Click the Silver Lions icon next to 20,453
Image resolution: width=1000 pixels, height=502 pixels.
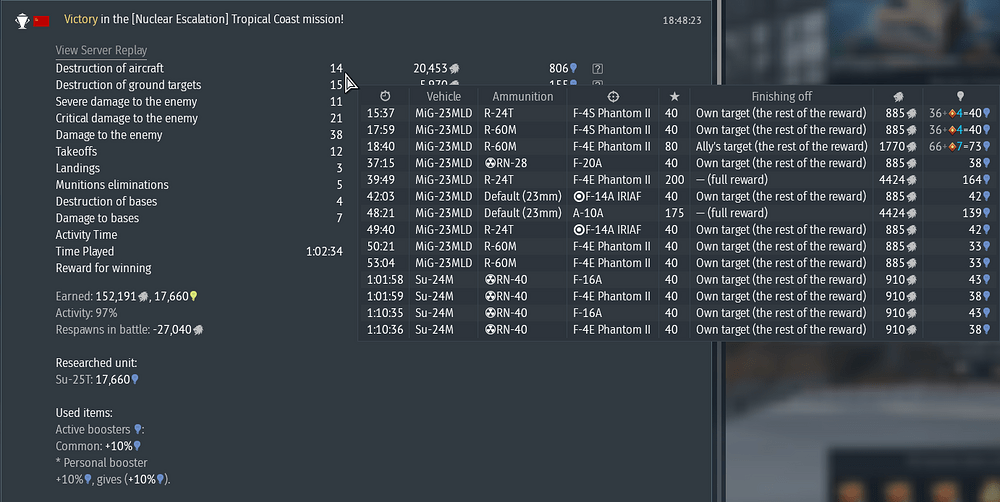click(454, 69)
